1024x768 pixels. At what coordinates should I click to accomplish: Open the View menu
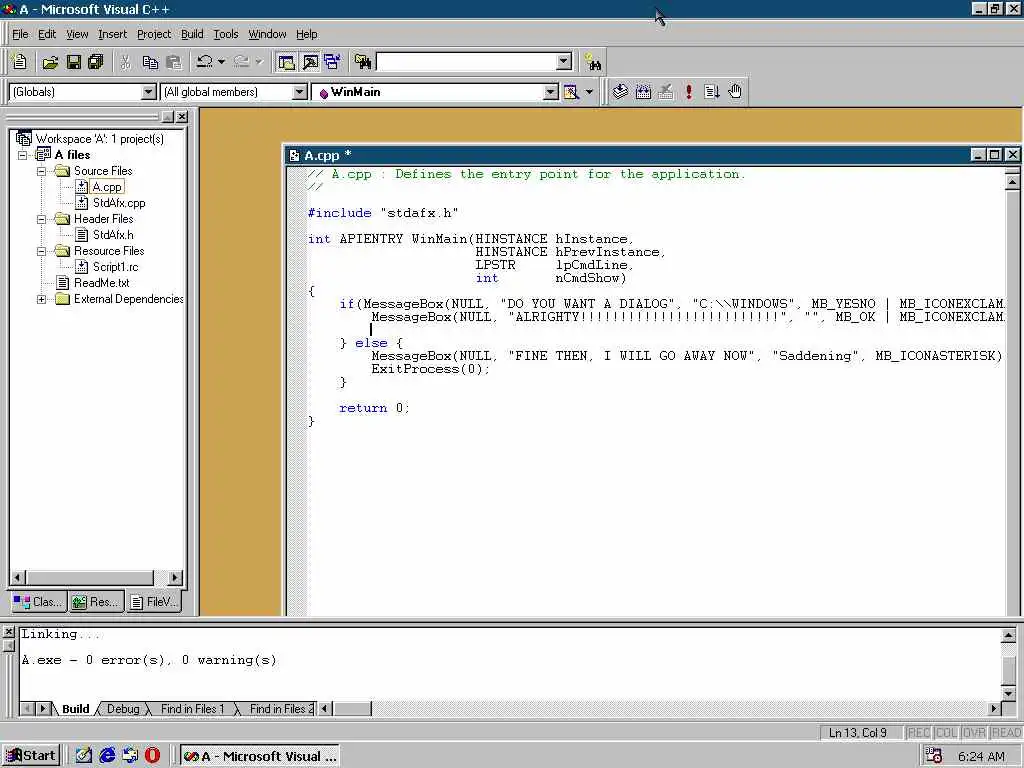77,34
